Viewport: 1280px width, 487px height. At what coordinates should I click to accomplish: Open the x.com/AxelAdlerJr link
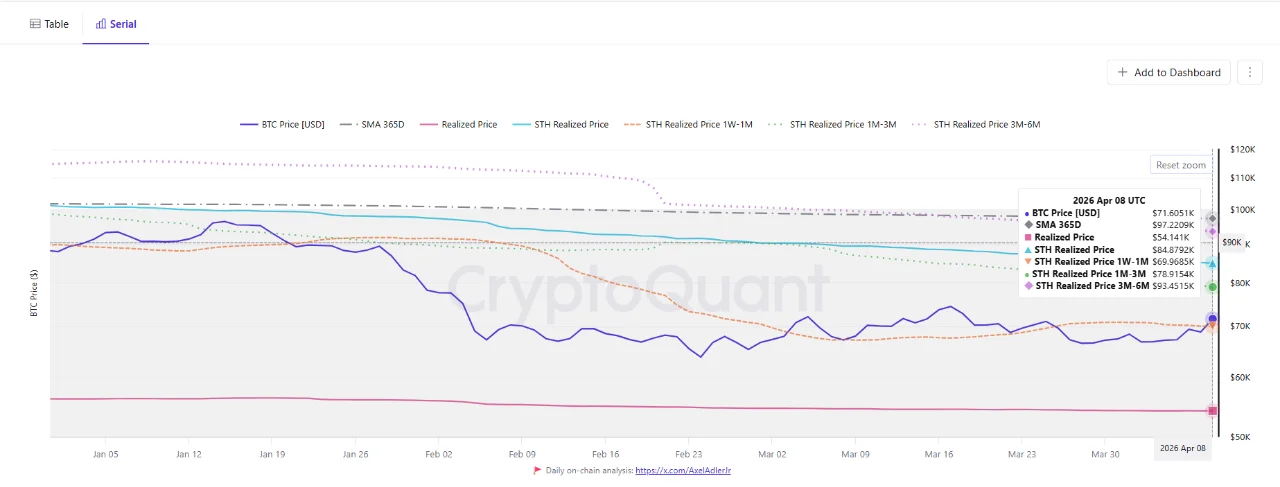[x=682, y=470]
